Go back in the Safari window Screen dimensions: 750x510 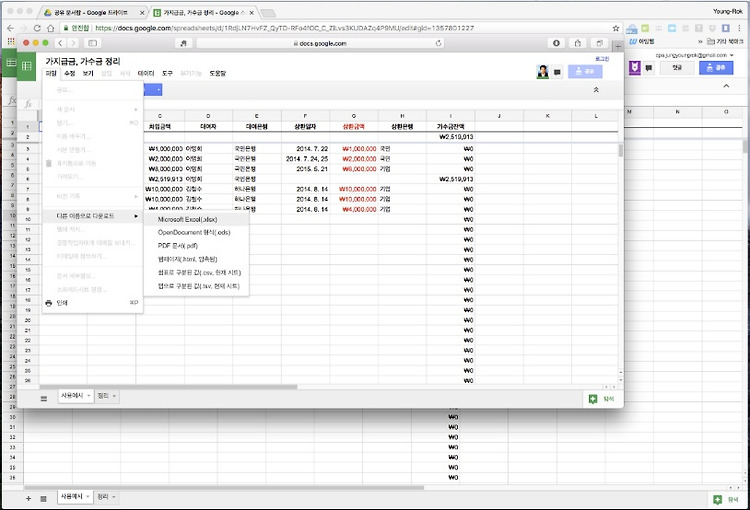[x=60, y=43]
